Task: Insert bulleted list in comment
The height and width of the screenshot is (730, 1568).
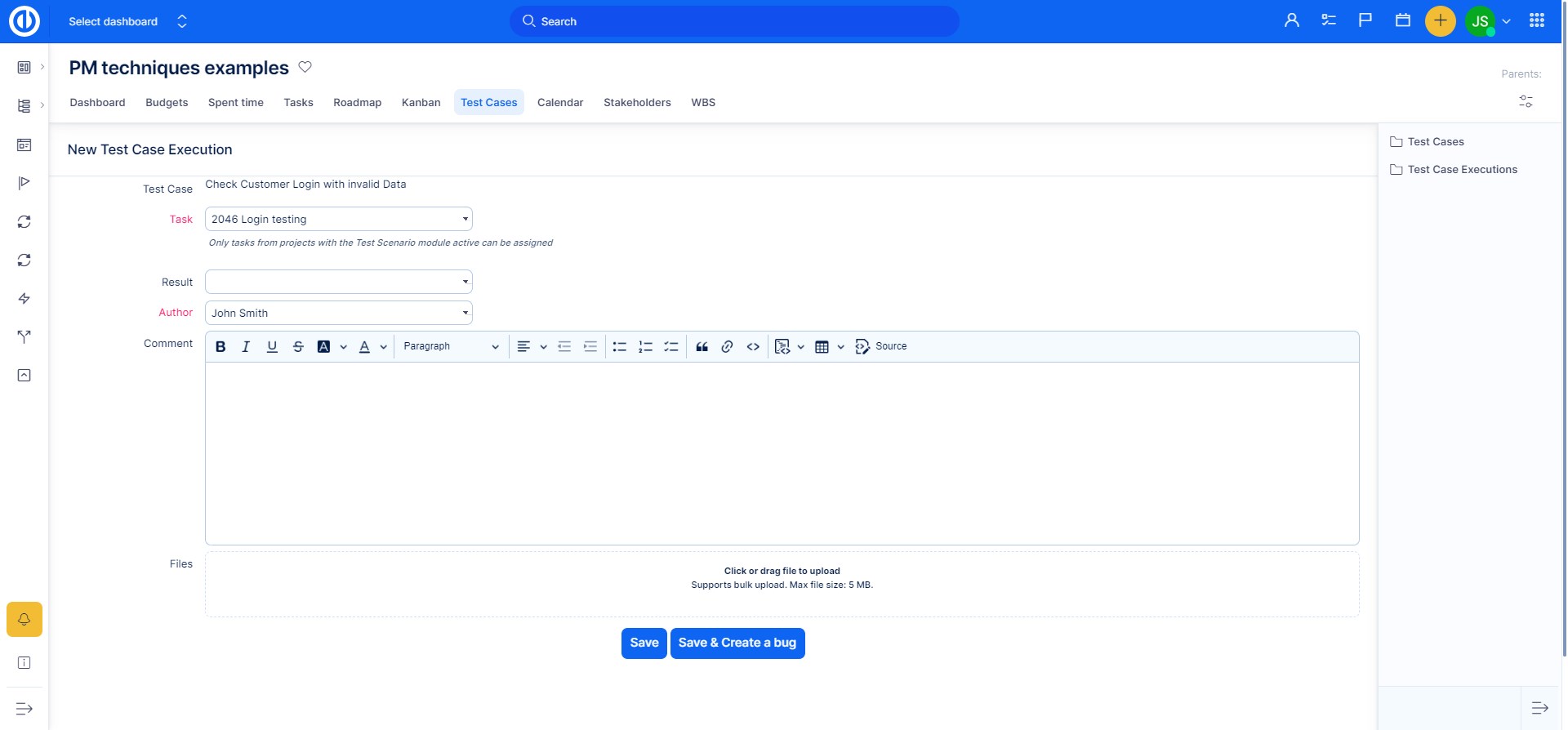Action: tap(620, 347)
